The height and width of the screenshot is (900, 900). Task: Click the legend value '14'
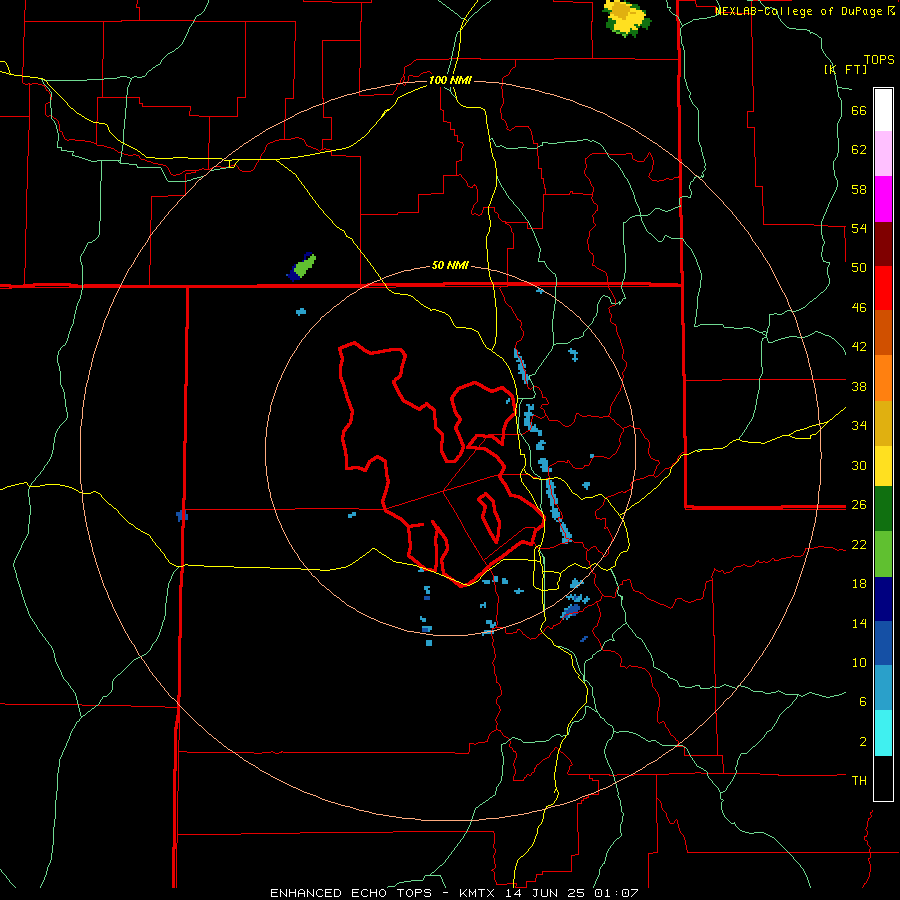[x=859, y=623]
